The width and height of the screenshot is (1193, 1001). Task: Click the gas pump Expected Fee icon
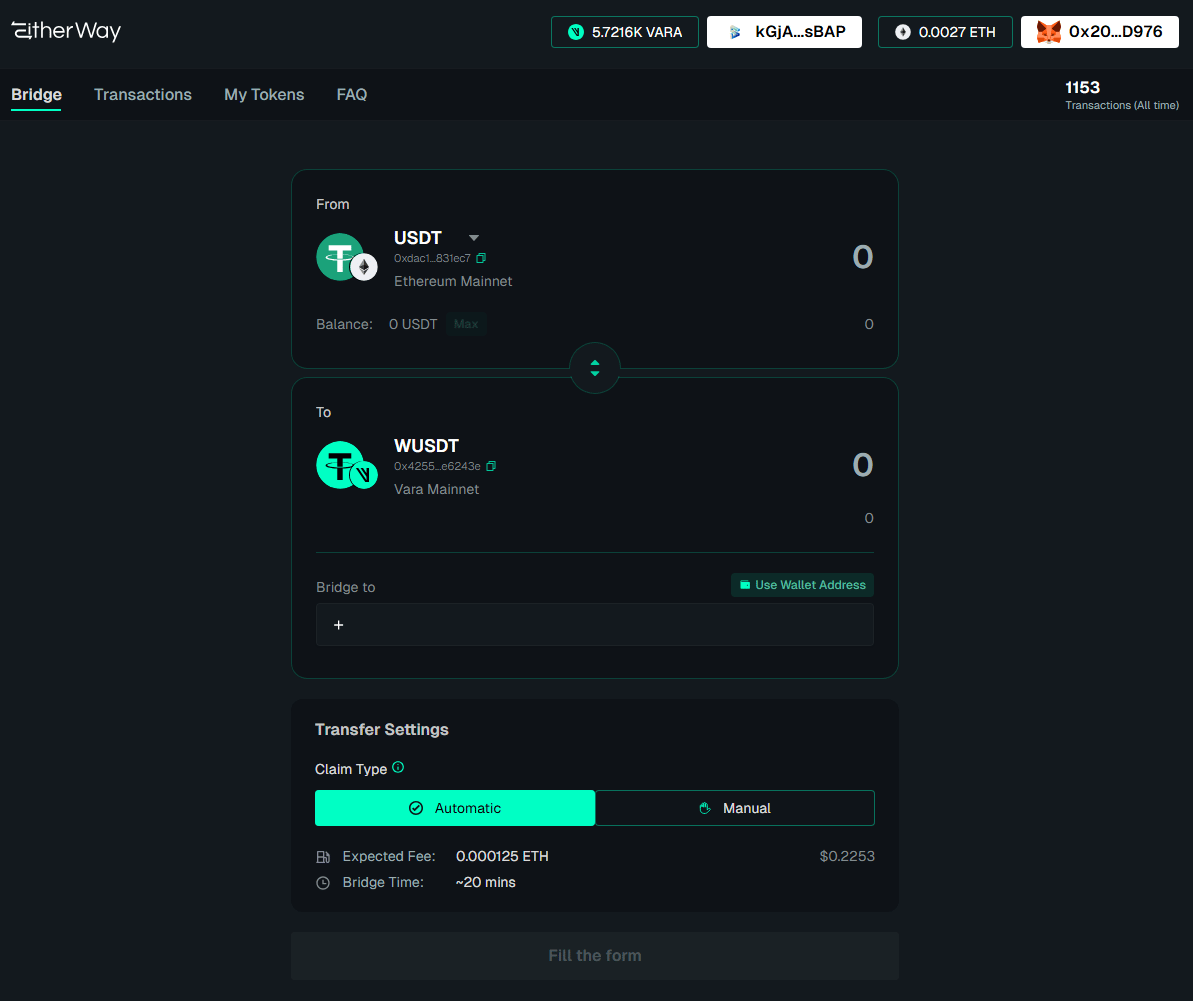tap(323, 857)
